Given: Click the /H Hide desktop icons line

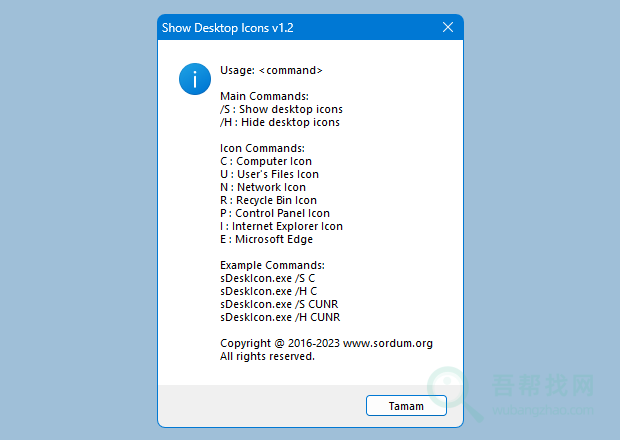Looking at the screenshot, I should coord(279,122).
